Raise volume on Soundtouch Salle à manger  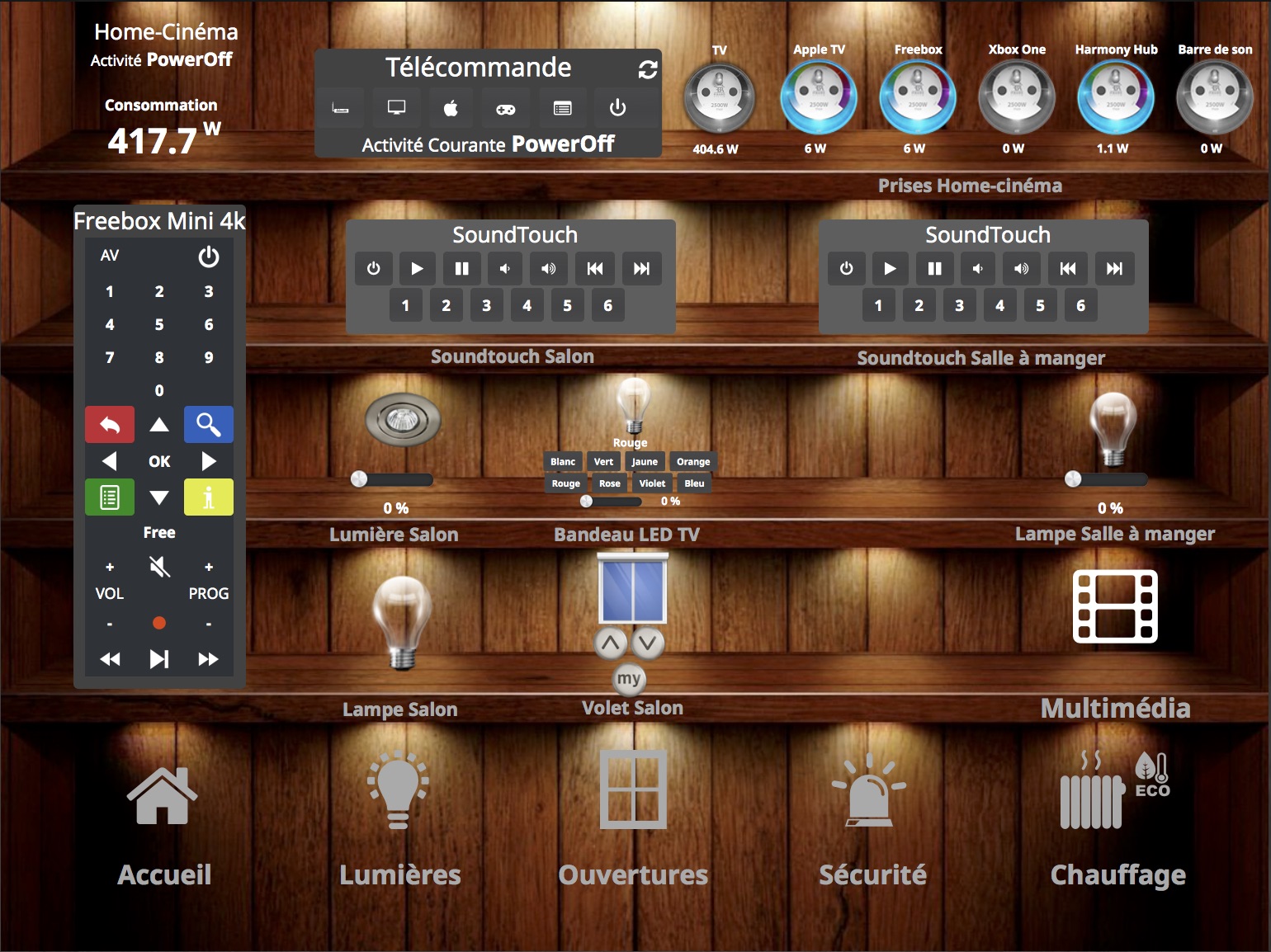point(1022,268)
